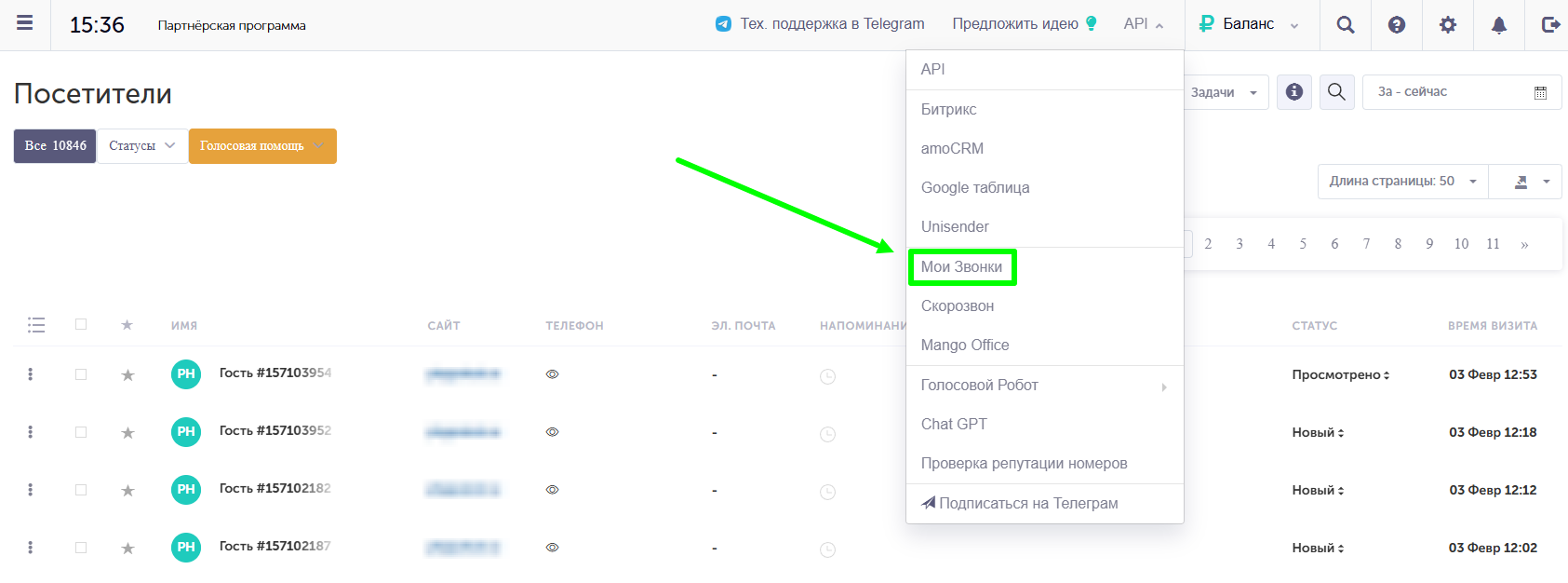
Task: Change status Новый of Гость #157103952
Action: point(1318,432)
